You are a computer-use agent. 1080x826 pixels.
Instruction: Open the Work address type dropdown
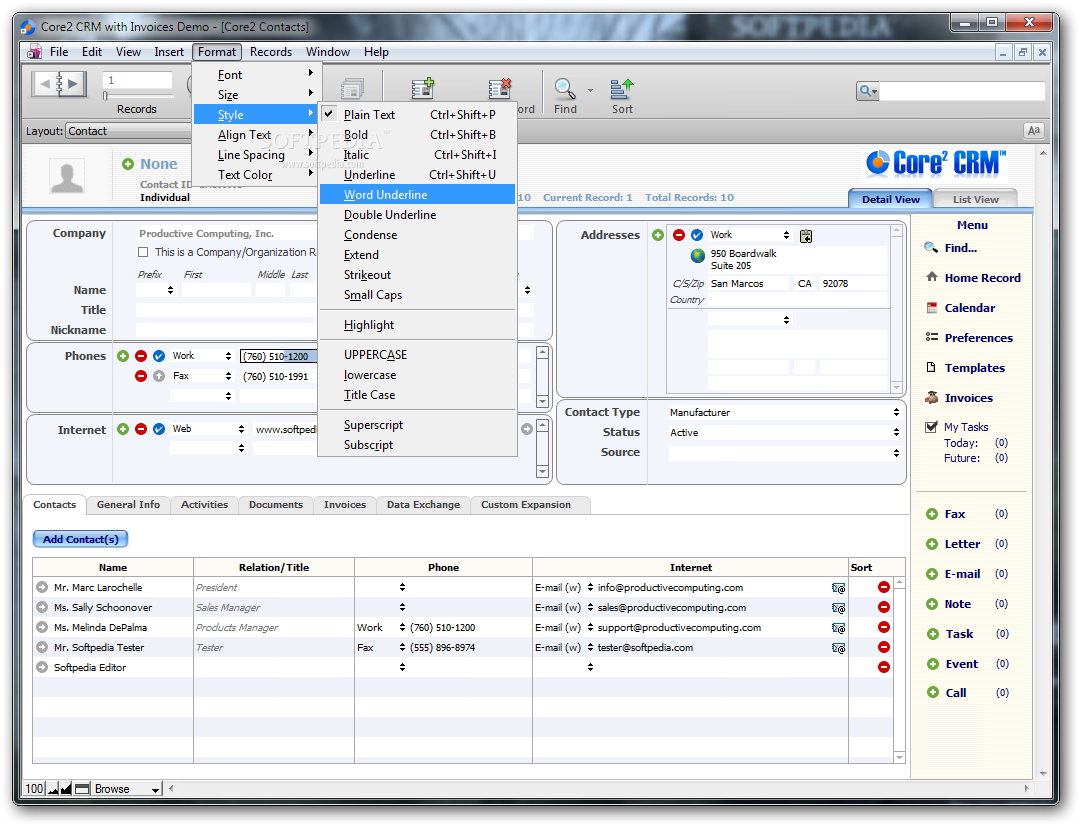pyautogui.click(x=750, y=235)
